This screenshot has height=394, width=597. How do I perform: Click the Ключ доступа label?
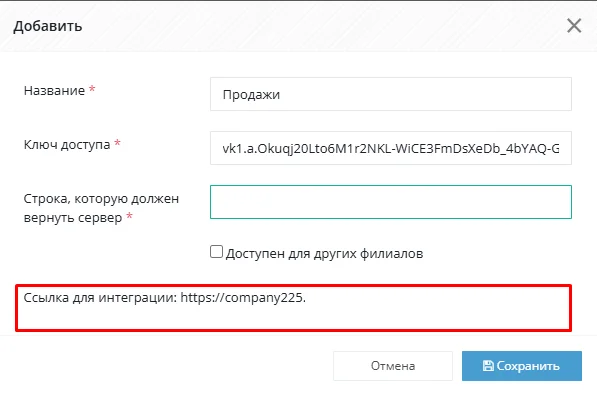(x=67, y=145)
